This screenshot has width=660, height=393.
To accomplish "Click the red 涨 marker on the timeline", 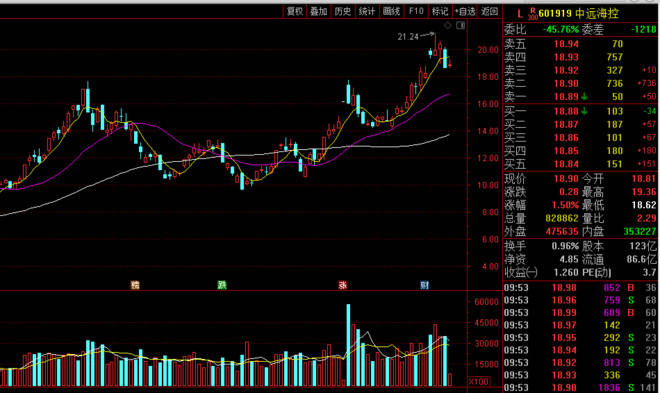I will [x=343, y=285].
